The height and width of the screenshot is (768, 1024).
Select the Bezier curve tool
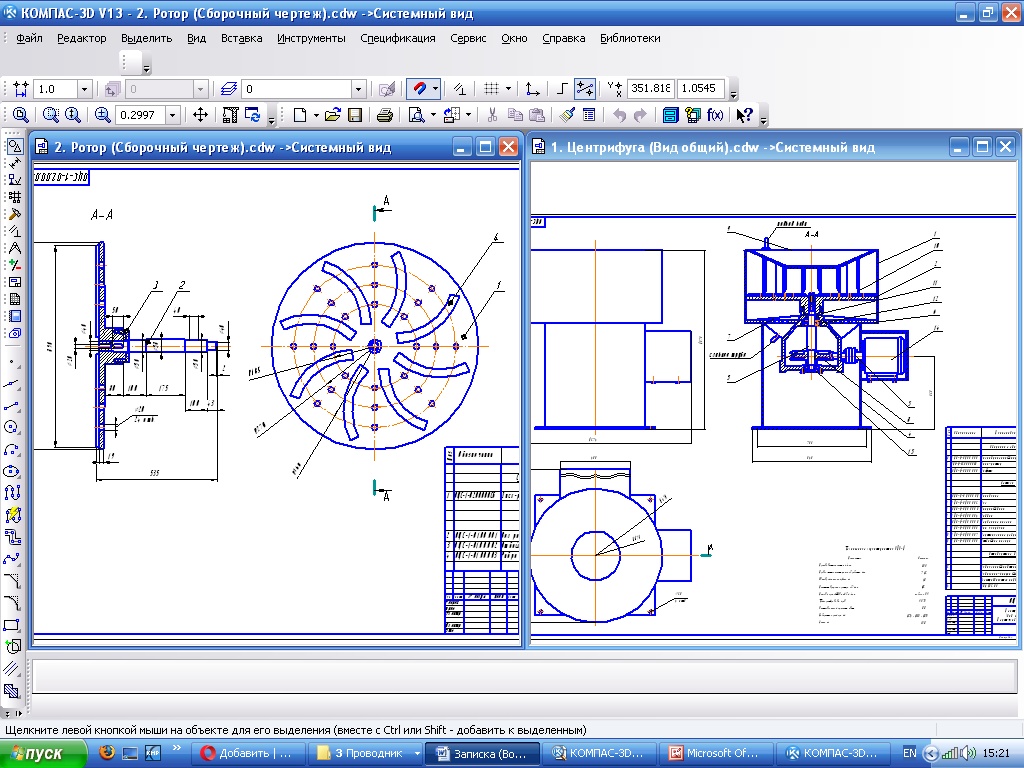12,558
